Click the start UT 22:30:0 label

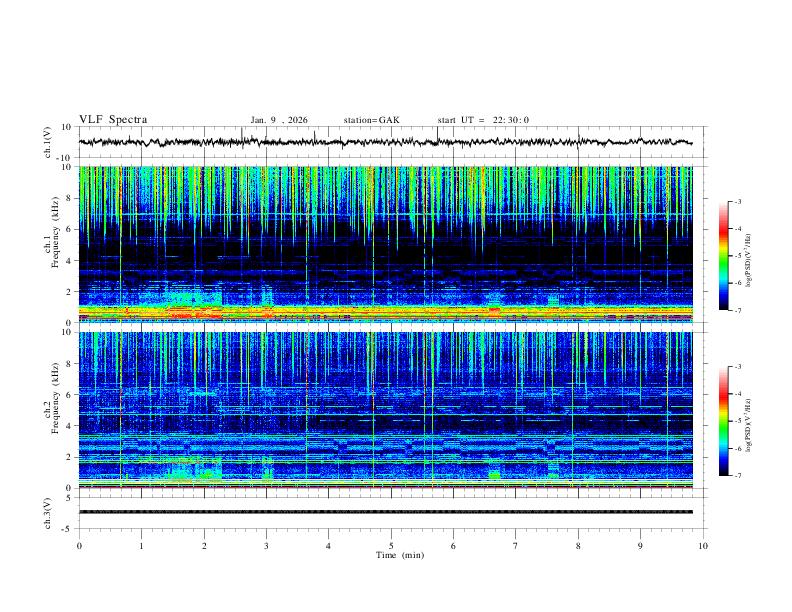(483, 120)
